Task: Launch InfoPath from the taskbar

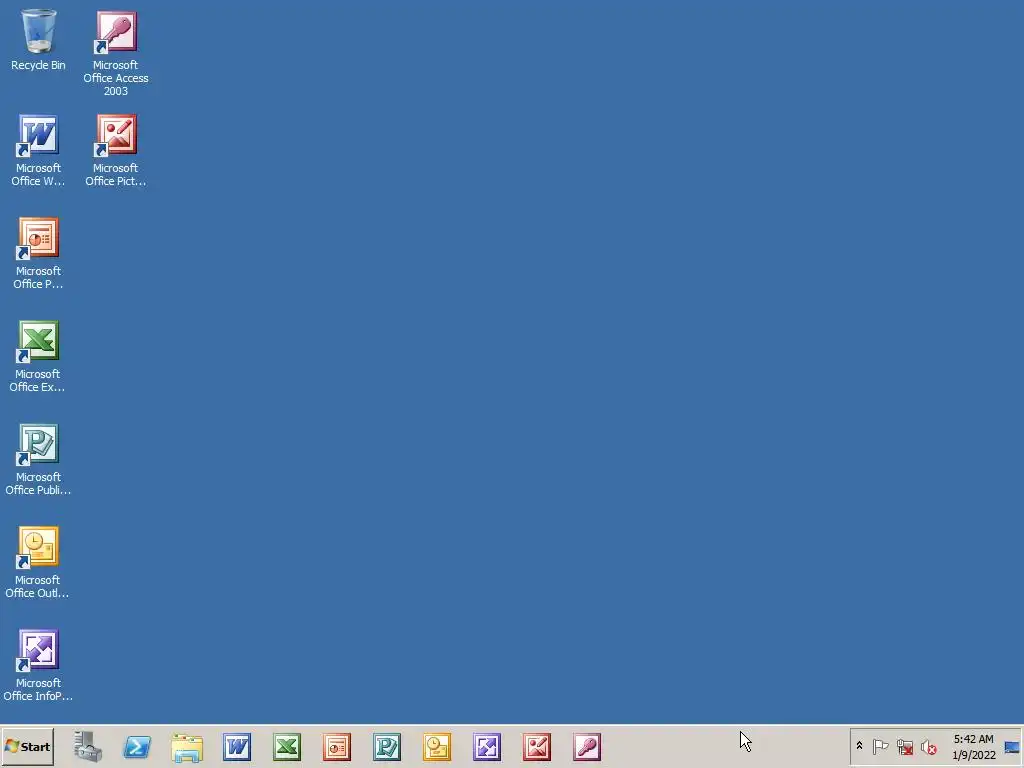Action: coord(487,746)
